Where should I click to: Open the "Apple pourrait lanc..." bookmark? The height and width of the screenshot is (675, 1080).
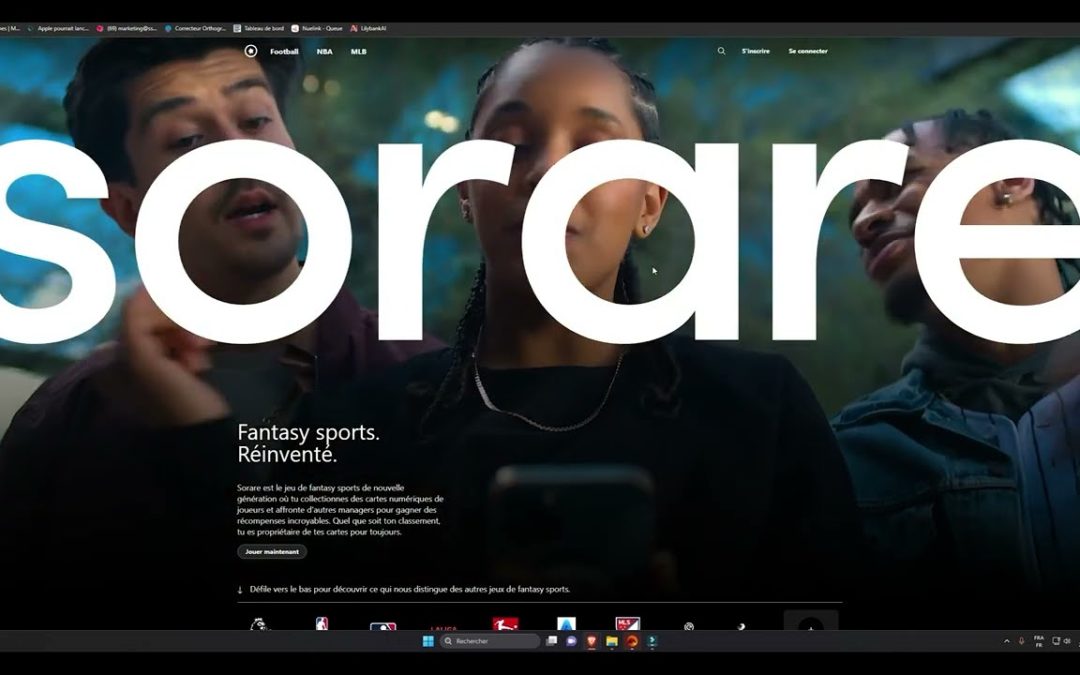(58, 29)
